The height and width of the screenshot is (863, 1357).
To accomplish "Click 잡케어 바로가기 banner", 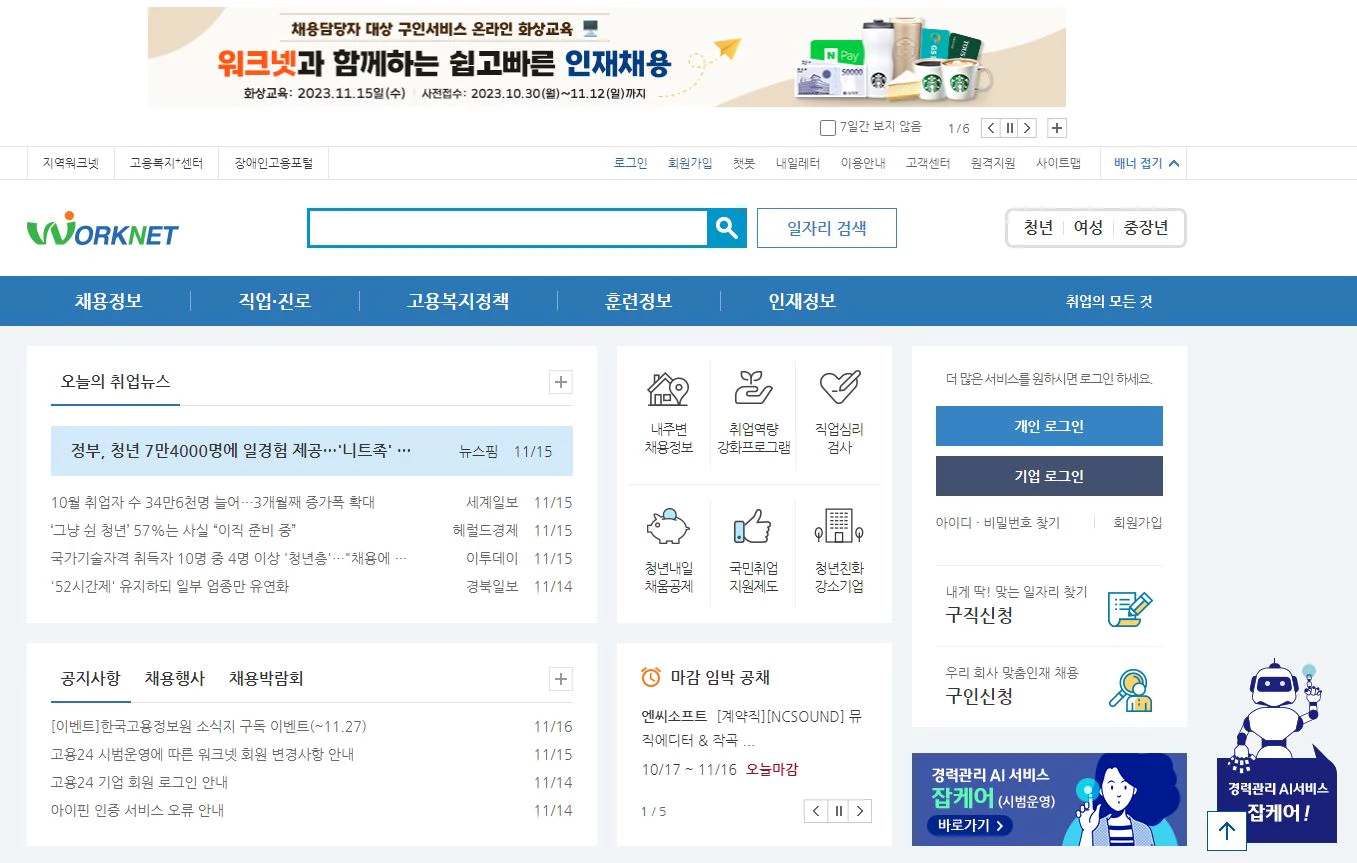I will click(x=1049, y=799).
